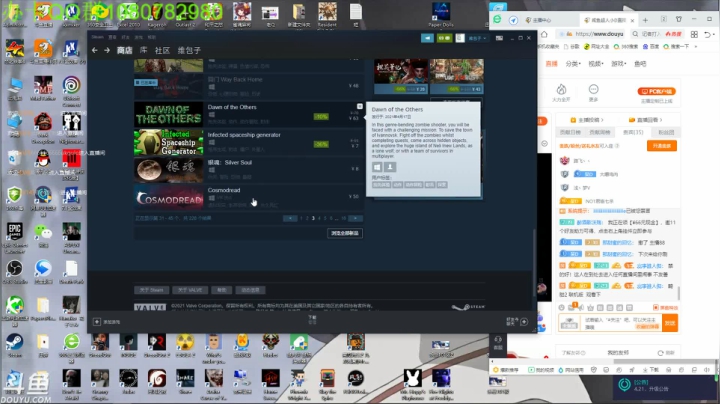Click the options icon on Dawn of the Others row
The image size is (720, 404).
click(x=360, y=107)
